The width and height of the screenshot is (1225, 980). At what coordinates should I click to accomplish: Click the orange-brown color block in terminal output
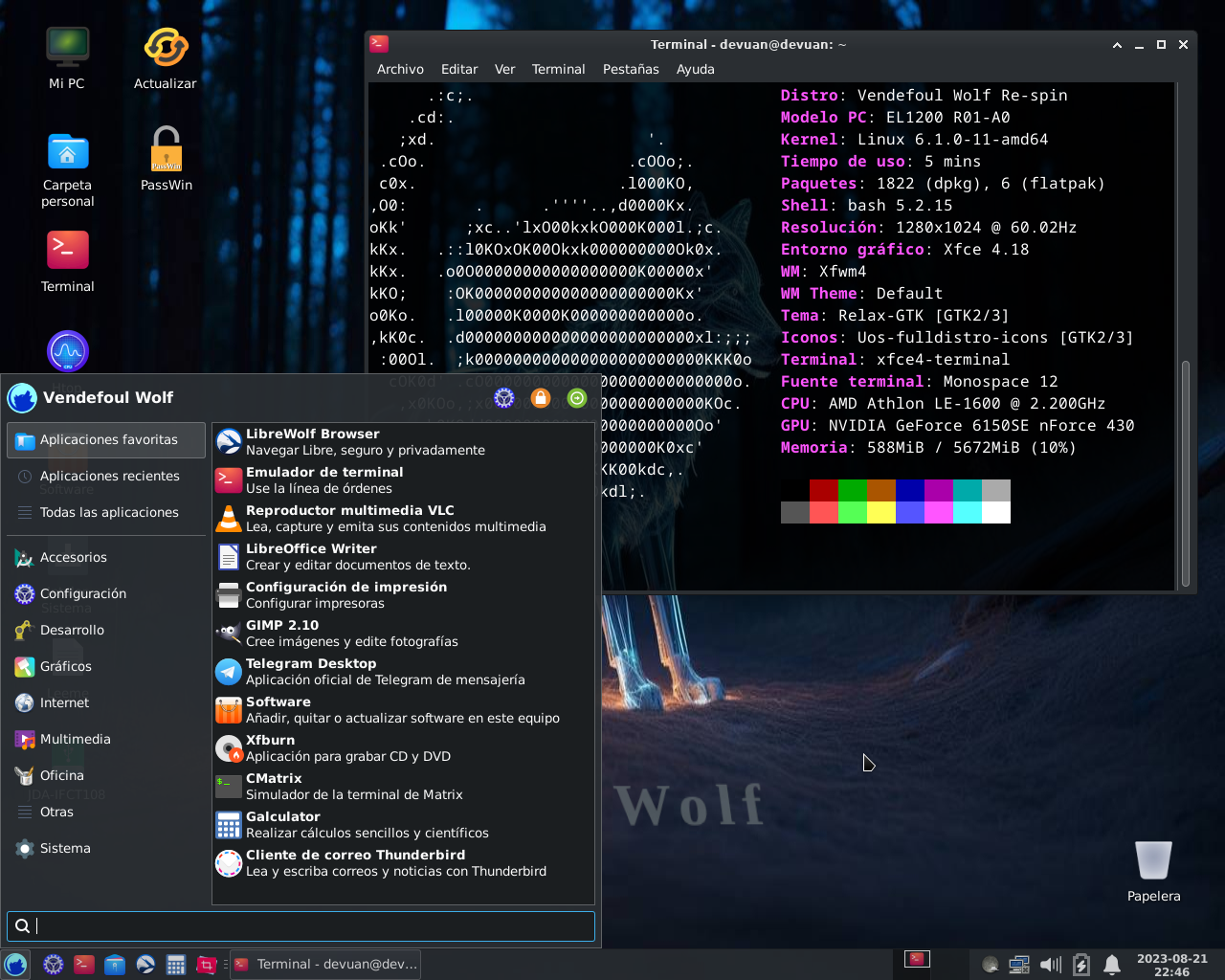881,490
